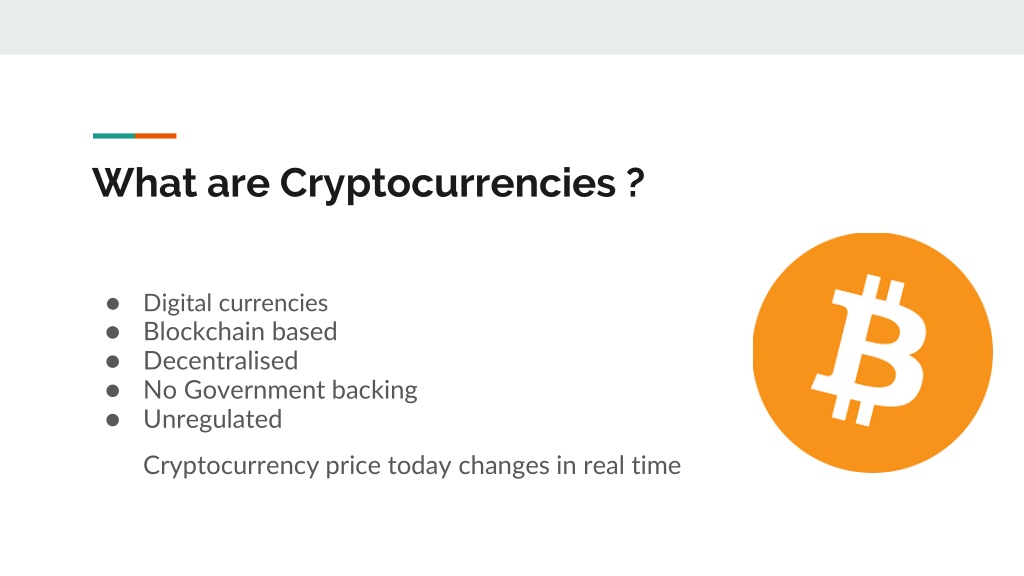Click the gray header band at the top
Image resolution: width=1024 pixels, height=576 pixels.
[512, 27]
